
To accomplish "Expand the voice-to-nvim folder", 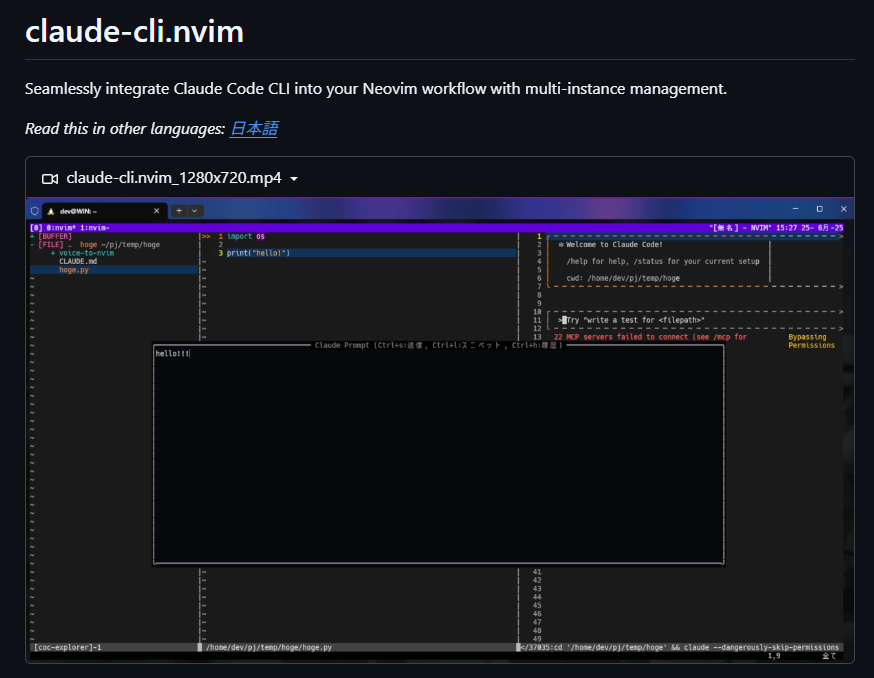I will click(85, 253).
